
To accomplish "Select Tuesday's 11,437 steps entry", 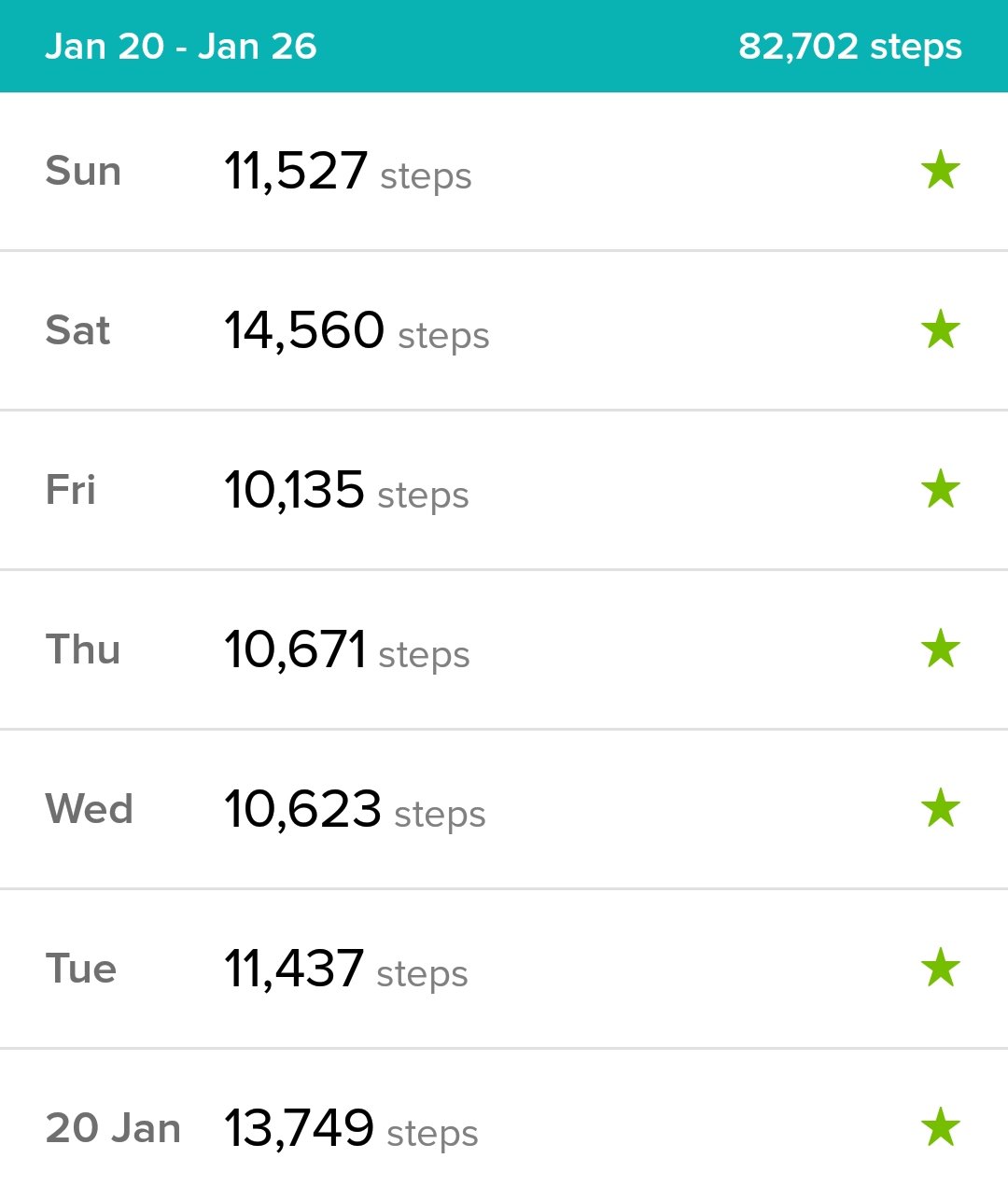I will click(345, 970).
